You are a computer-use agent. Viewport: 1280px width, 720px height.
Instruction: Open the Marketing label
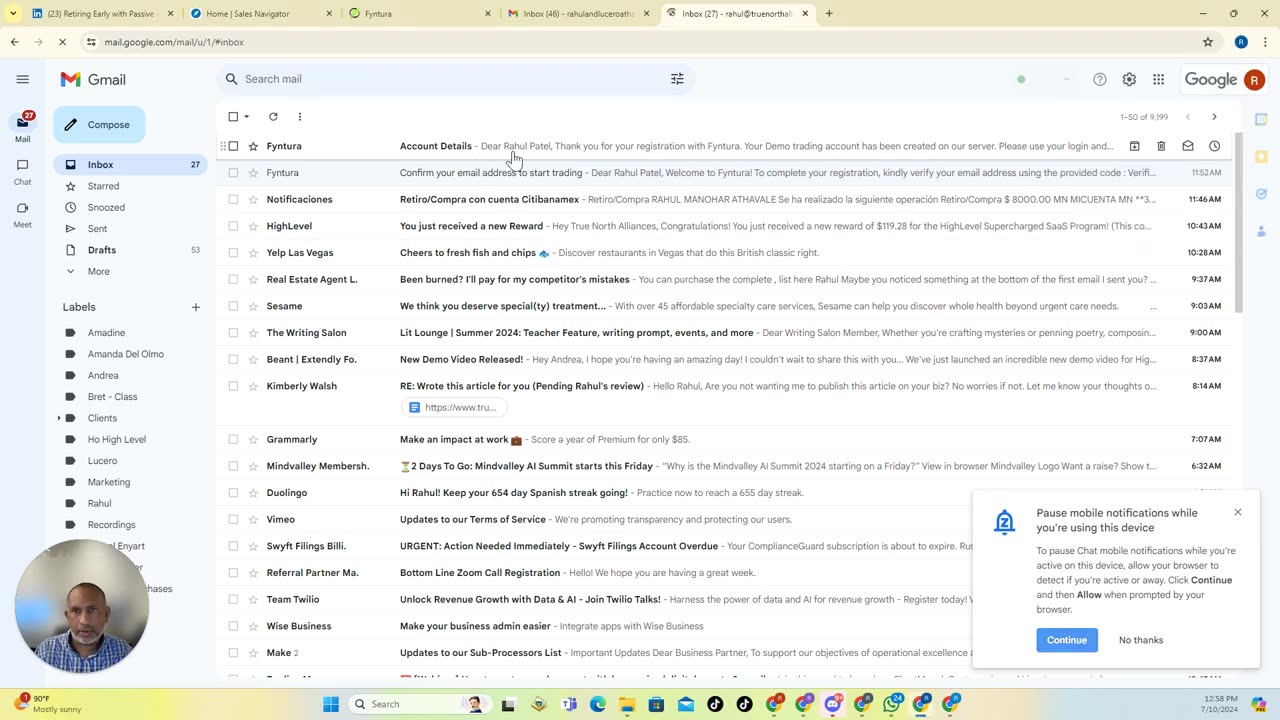[109, 482]
